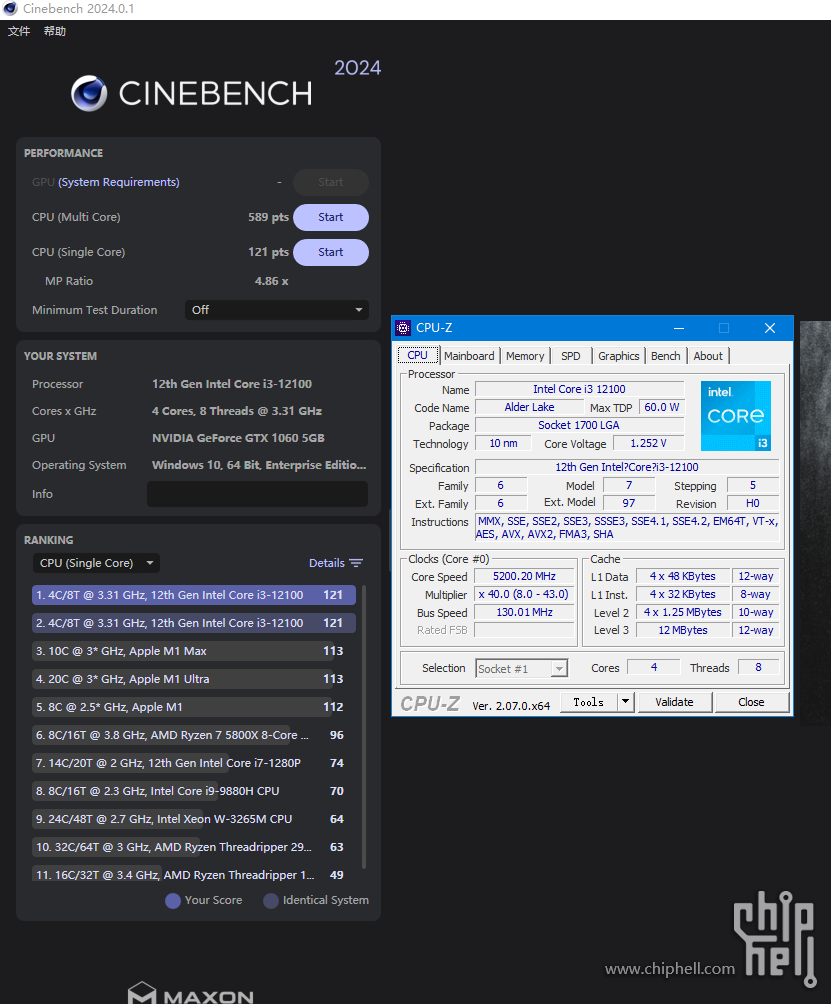Viewport: 831px width, 1004px height.
Task: Select the 16C/32T Threadripper ranking row
Action: (x=193, y=874)
